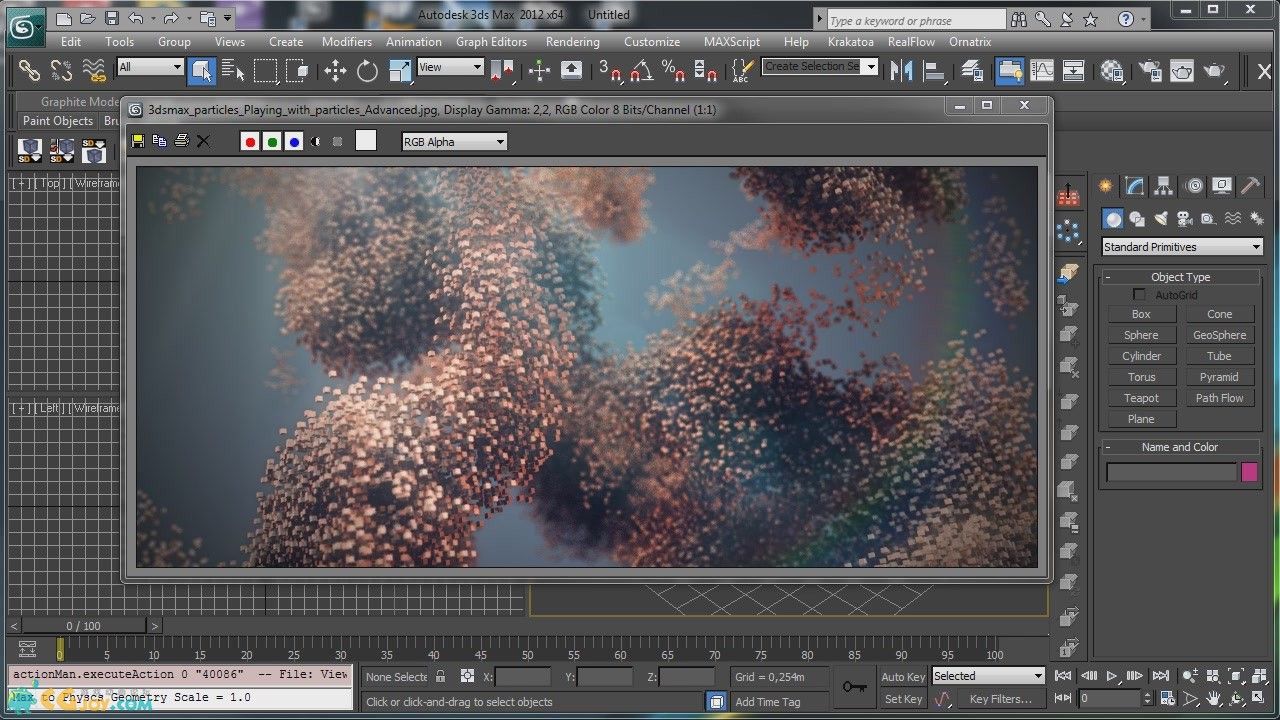Select the Cameras category icon

coord(1185,219)
